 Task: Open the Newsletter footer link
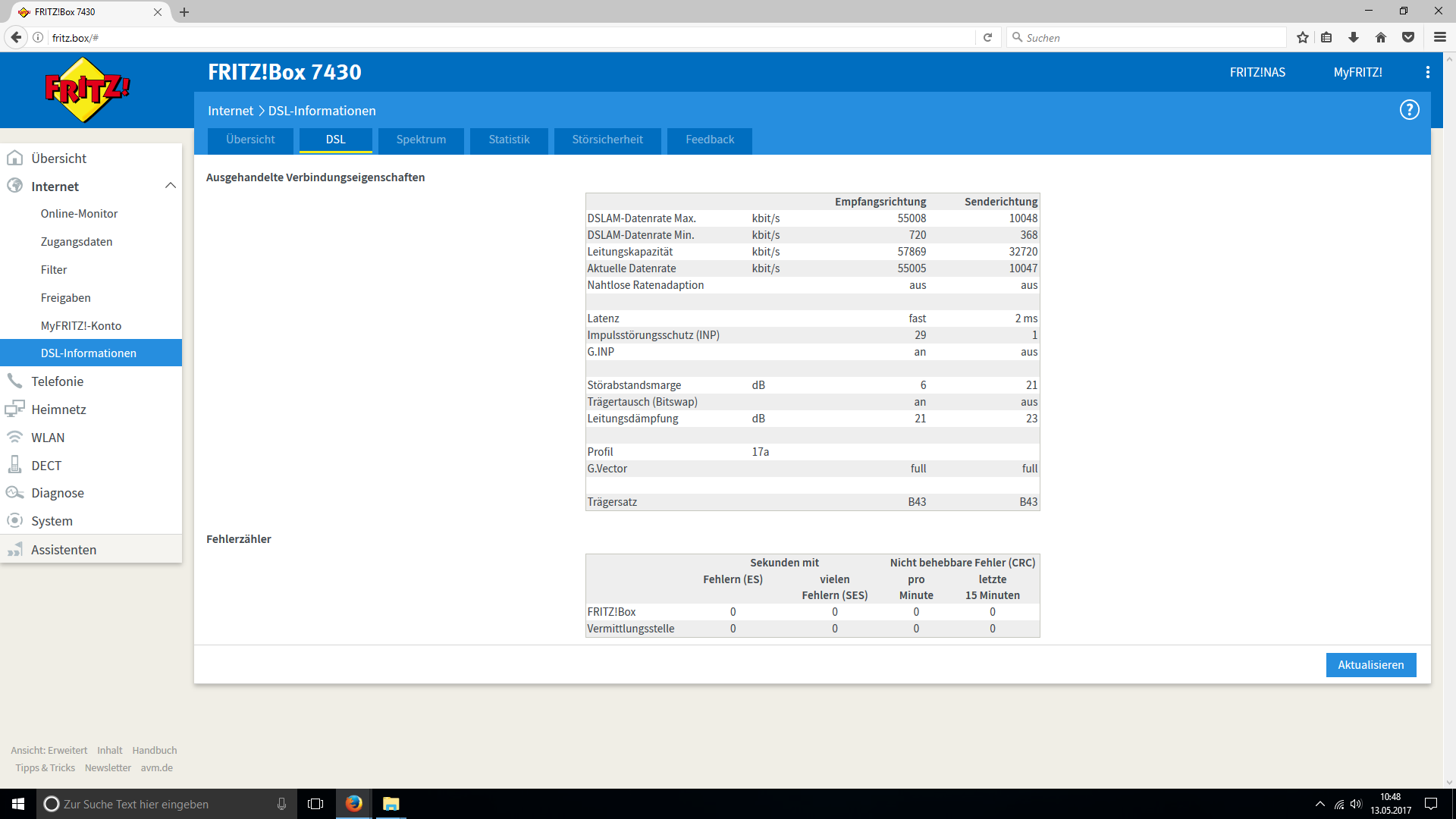[x=108, y=767]
